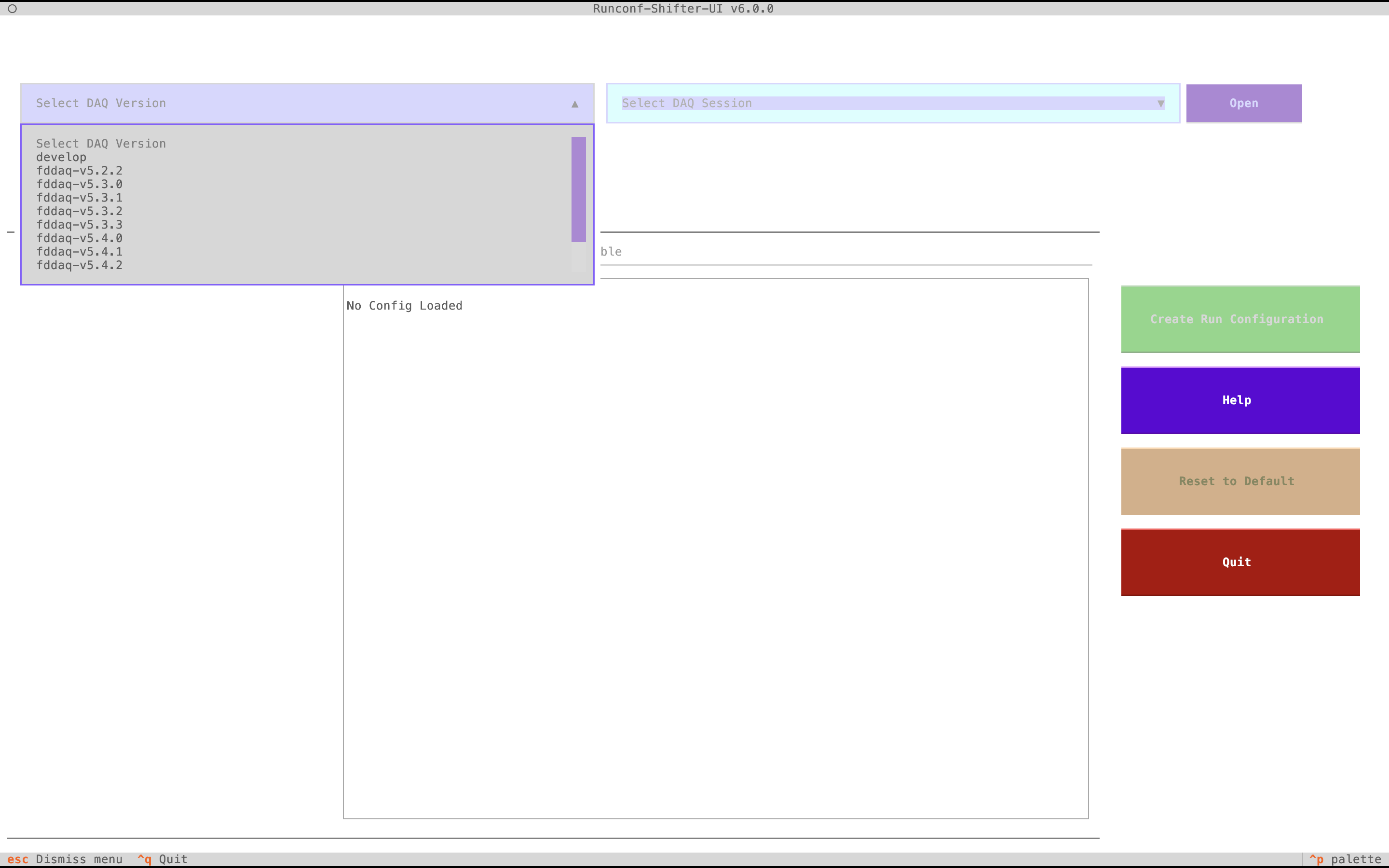This screenshot has height=868, width=1389.
Task: Click ^q Quit footer shortcut
Action: tap(163, 859)
